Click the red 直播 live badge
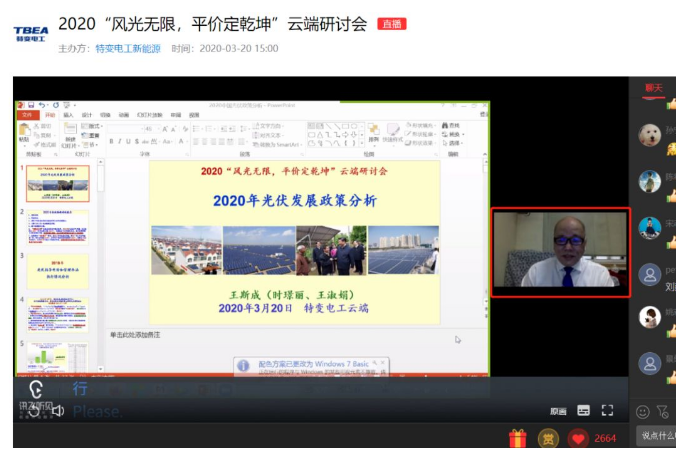Viewport: 688px width, 459px height. pos(391,24)
